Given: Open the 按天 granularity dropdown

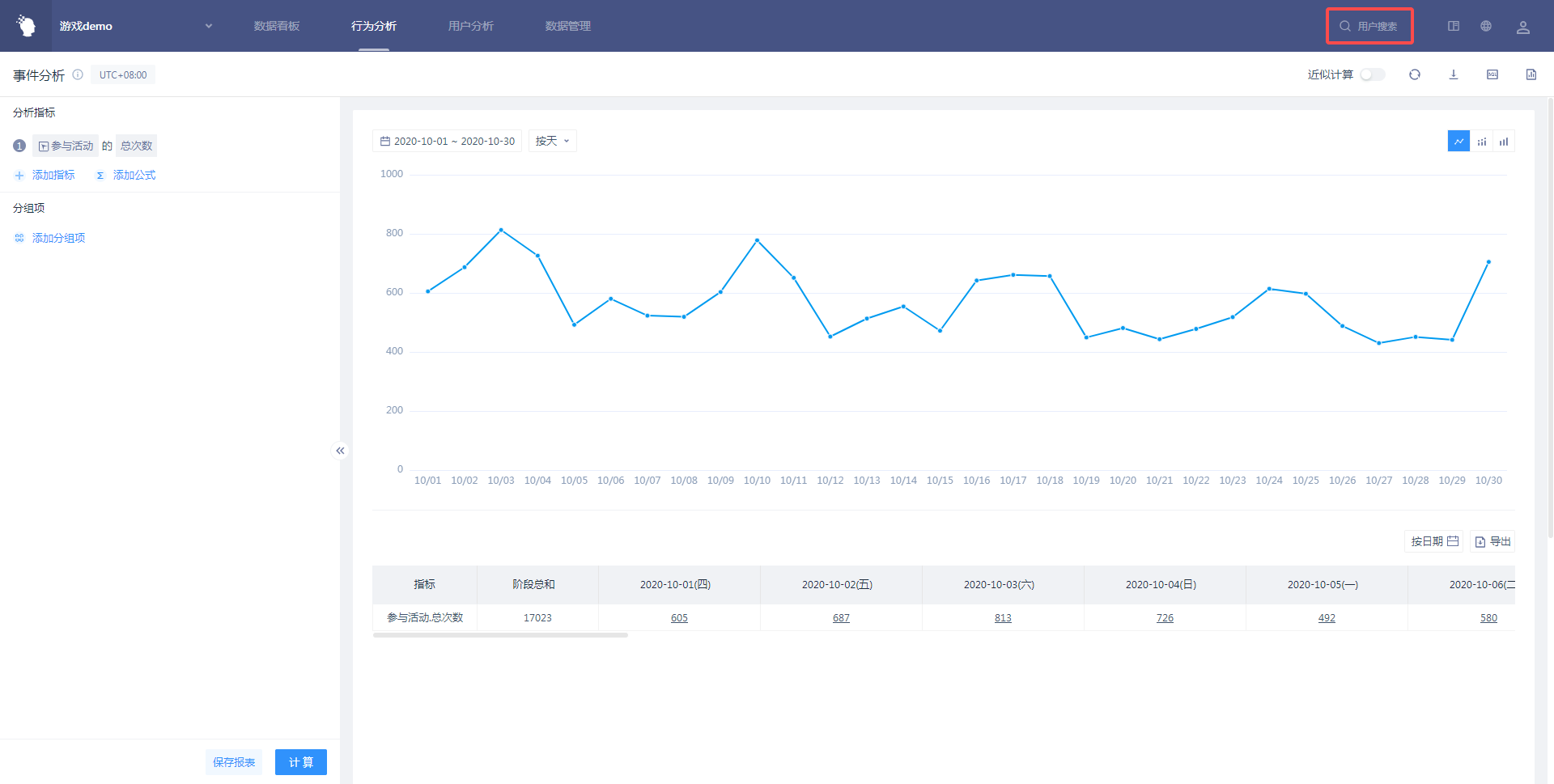Looking at the screenshot, I should pyautogui.click(x=552, y=141).
